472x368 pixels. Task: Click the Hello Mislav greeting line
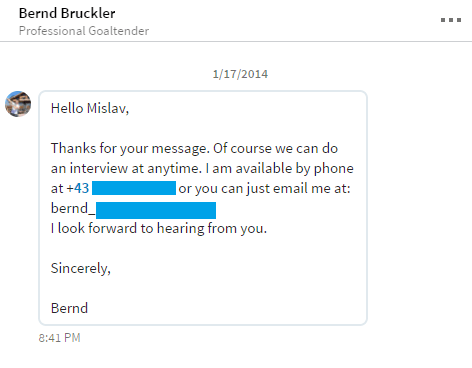click(x=90, y=108)
